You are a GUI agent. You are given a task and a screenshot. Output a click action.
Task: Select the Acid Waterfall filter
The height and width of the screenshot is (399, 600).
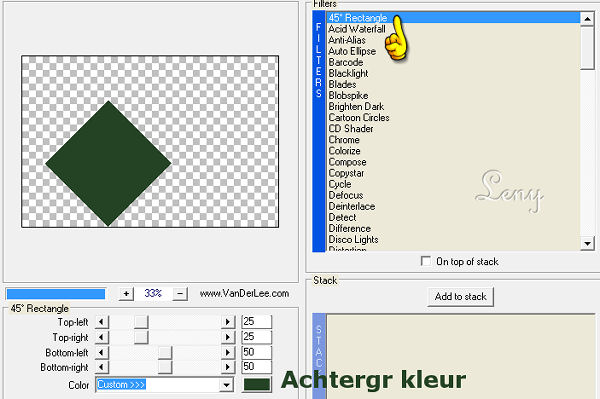pyautogui.click(x=357, y=29)
